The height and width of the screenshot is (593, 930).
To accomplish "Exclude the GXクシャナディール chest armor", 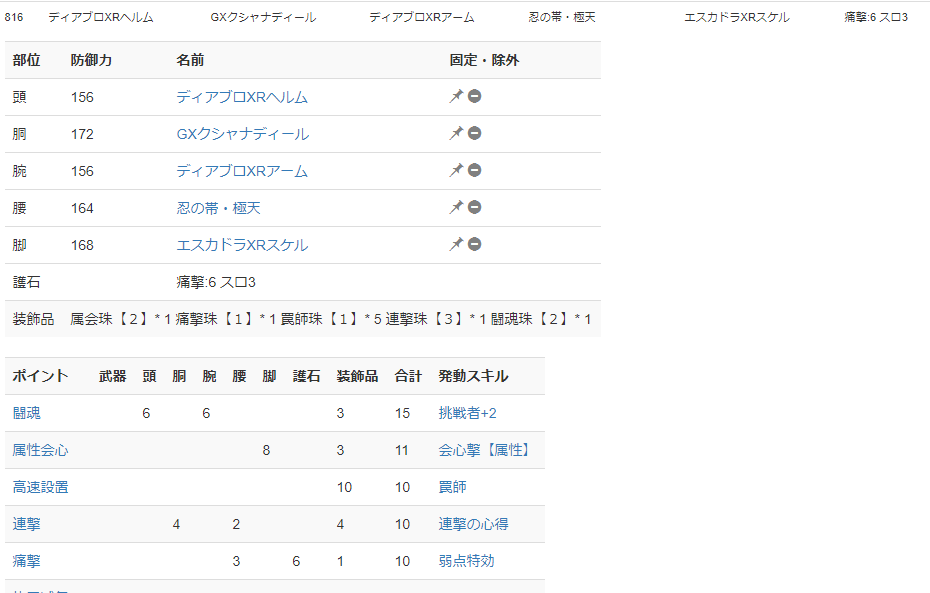I will click(x=474, y=133).
